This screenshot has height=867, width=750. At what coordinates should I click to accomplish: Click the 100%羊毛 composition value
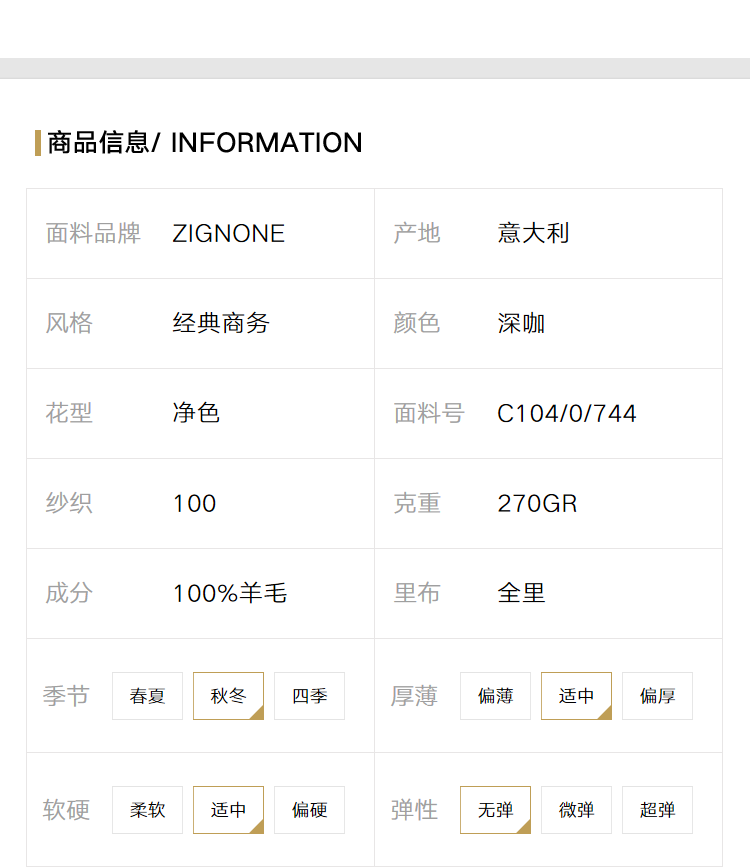pos(230,593)
